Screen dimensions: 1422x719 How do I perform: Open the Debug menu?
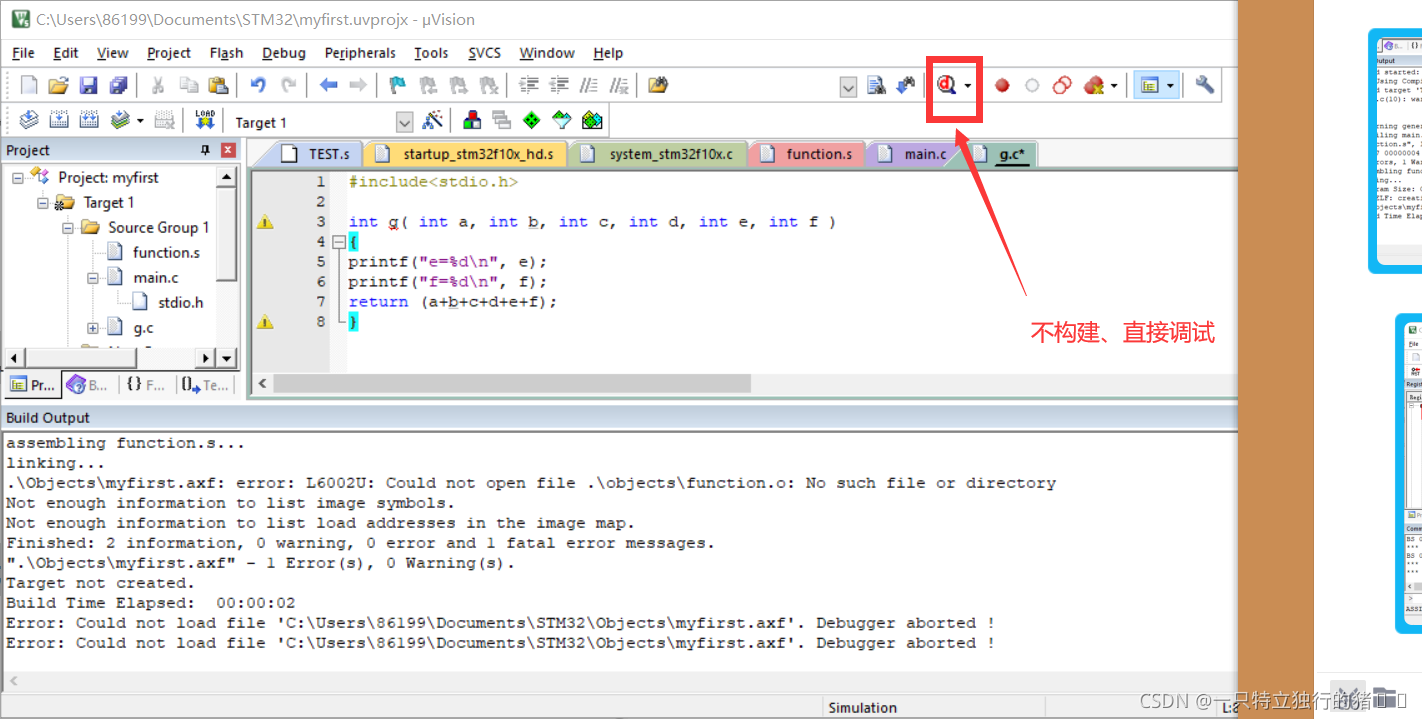pos(284,53)
